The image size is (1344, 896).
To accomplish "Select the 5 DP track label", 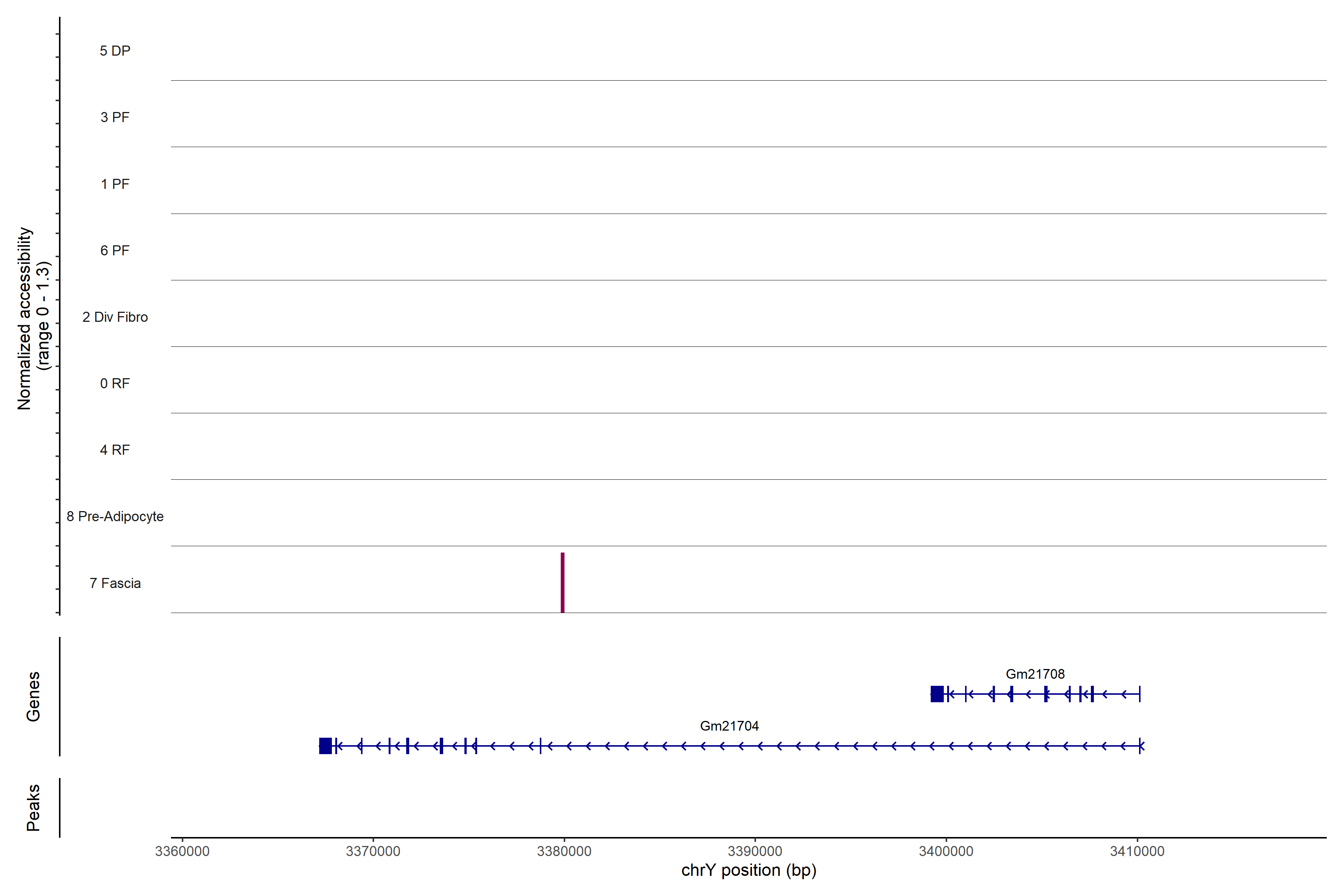I will [x=115, y=51].
